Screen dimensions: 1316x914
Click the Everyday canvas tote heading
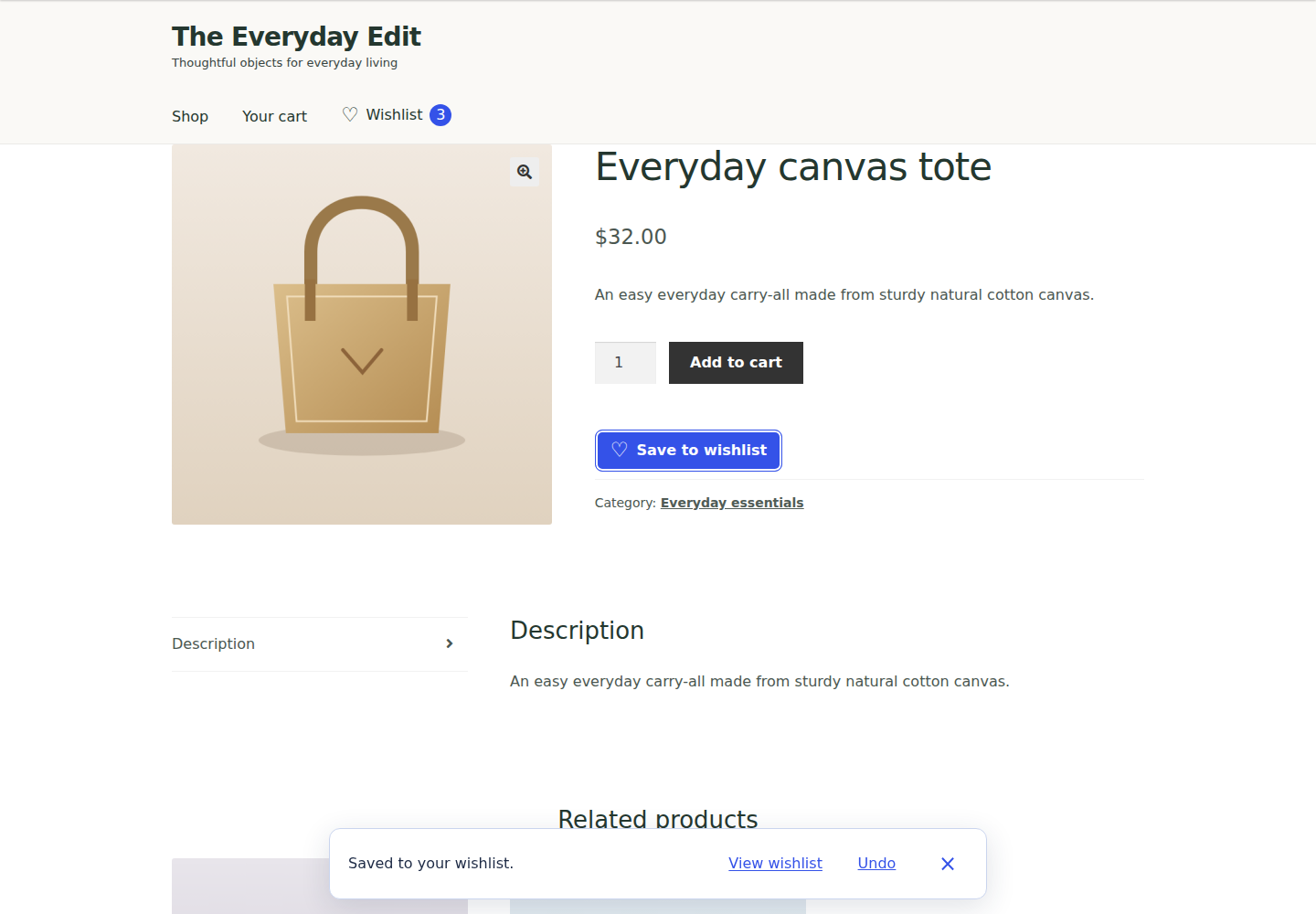793,167
